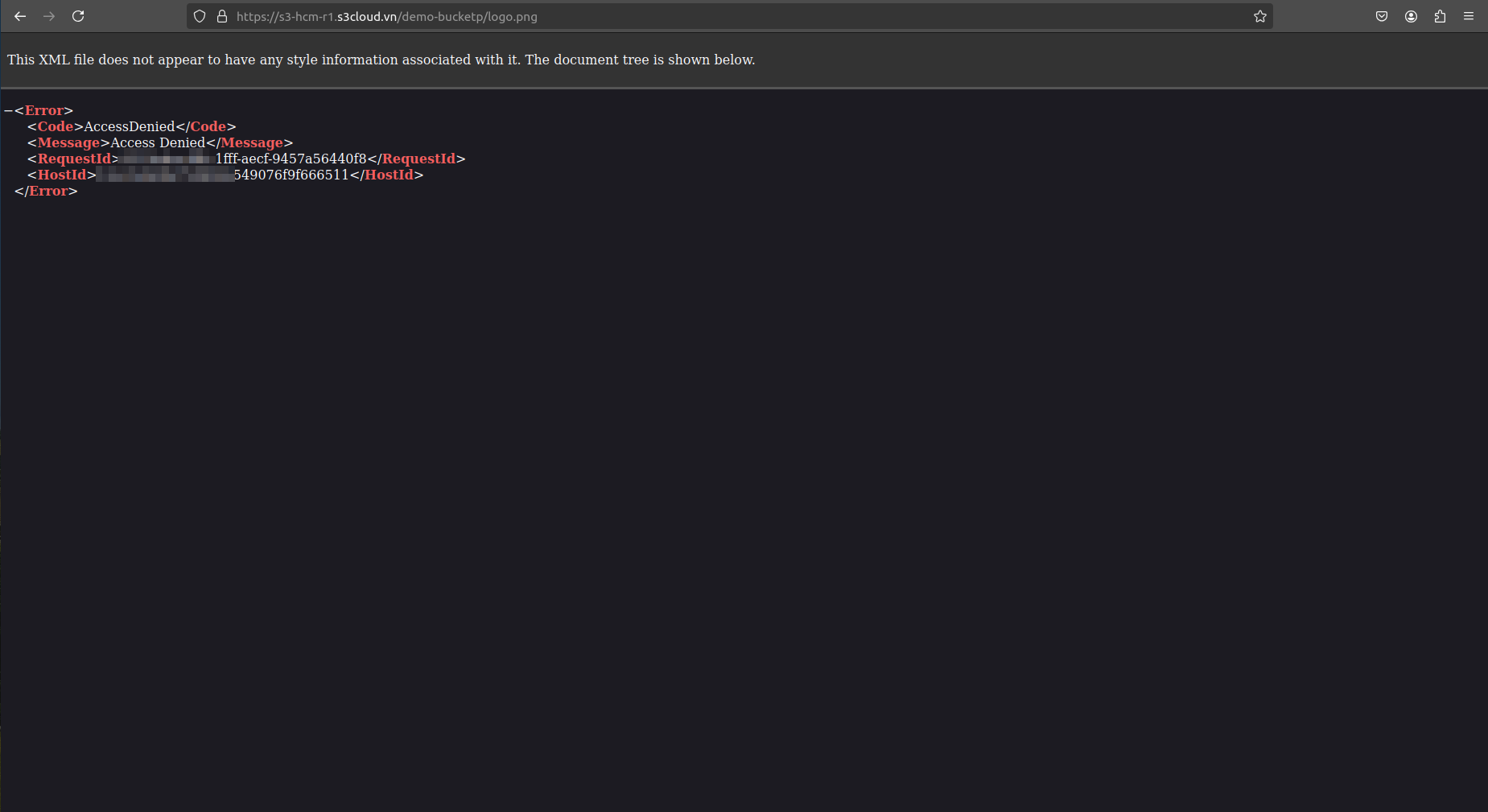The height and width of the screenshot is (812, 1488).
Task: Focus the address bar with s3cloud.vn URL
Action: tap(724, 16)
